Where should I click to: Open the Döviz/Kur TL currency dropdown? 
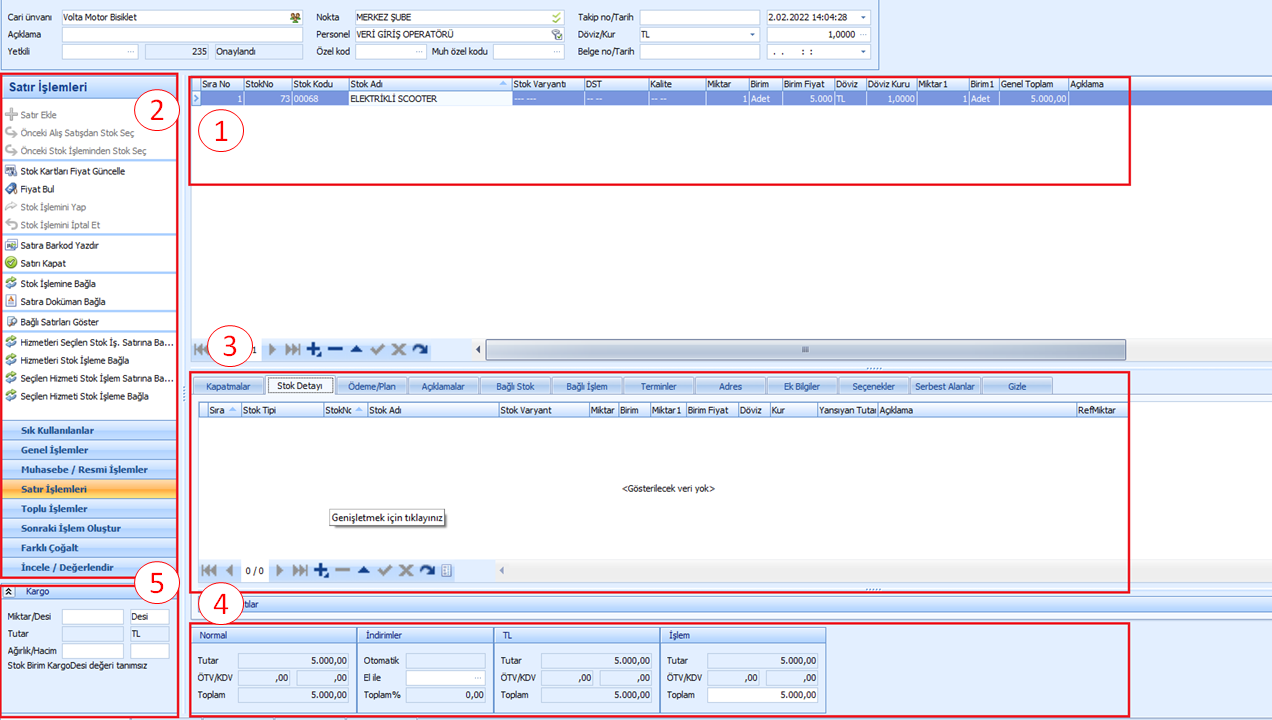tap(753, 34)
